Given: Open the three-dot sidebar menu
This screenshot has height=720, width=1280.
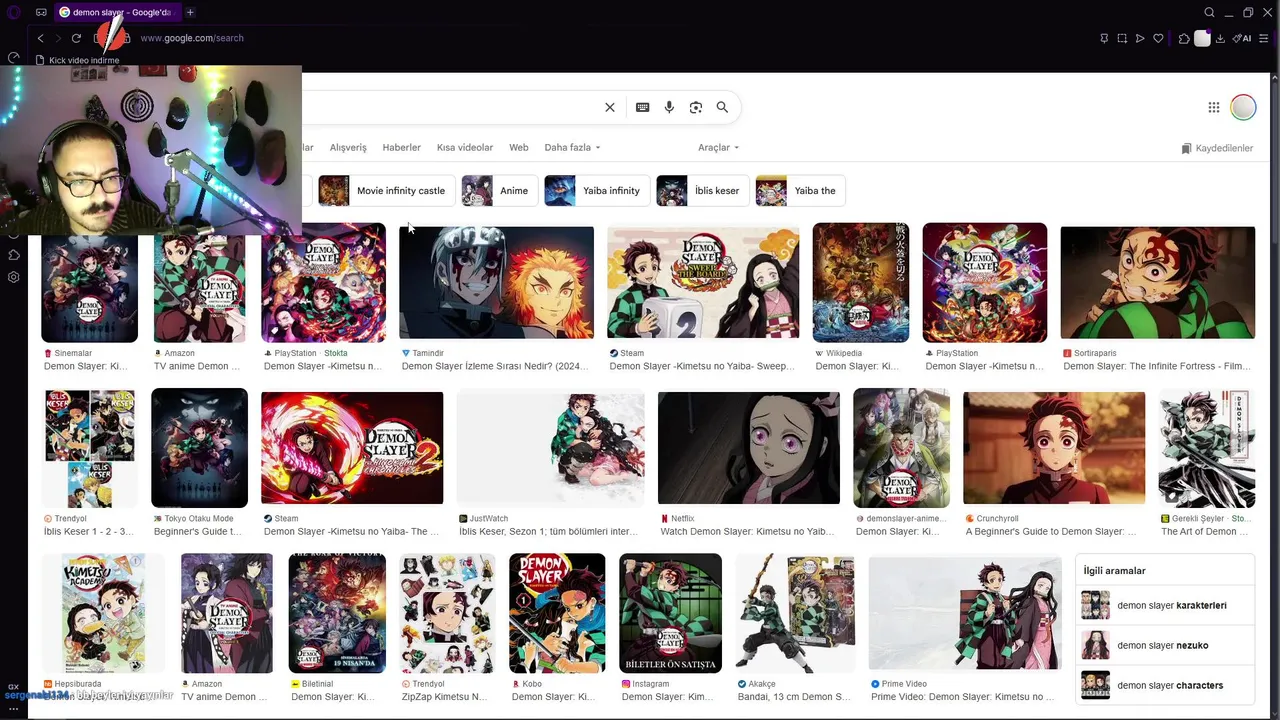Looking at the screenshot, I should click(x=14, y=708).
